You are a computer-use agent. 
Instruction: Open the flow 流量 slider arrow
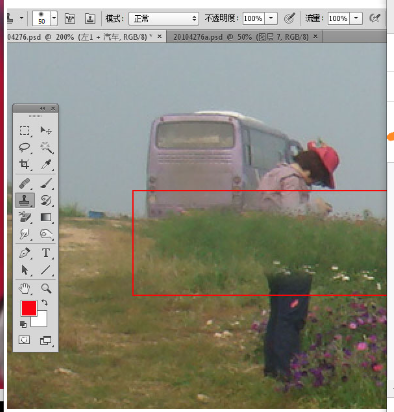tap(356, 18)
